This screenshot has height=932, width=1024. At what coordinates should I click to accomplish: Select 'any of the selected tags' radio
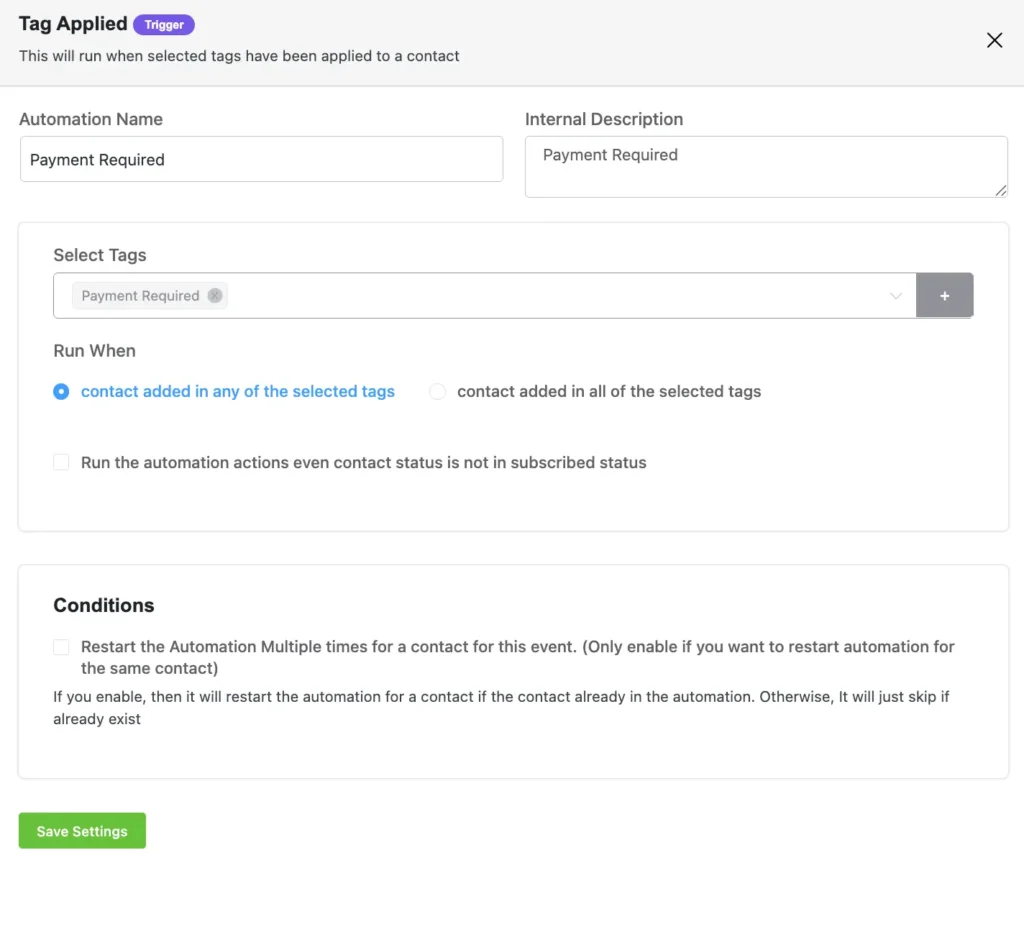tap(61, 392)
